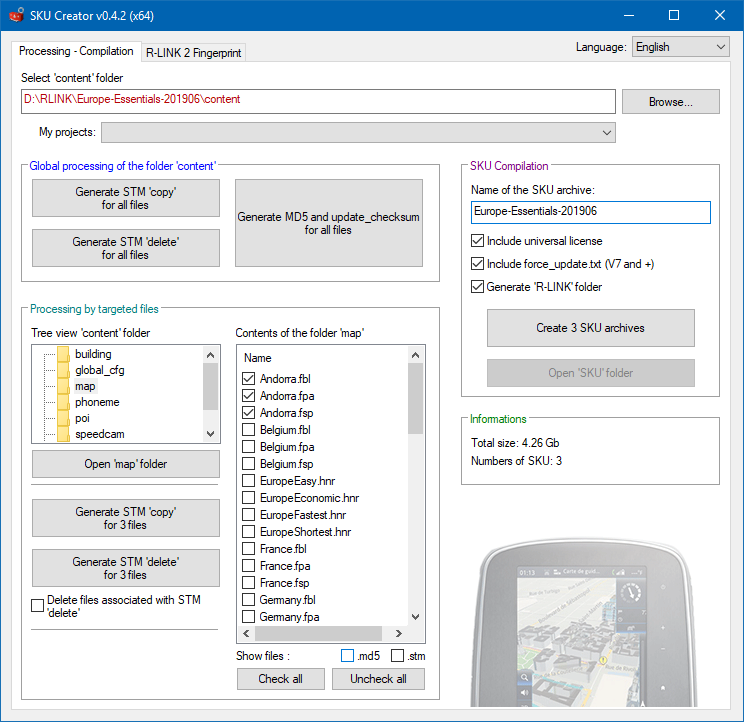Click file list horizontal scroll left arrow
This screenshot has height=722, width=744.
[x=246, y=633]
